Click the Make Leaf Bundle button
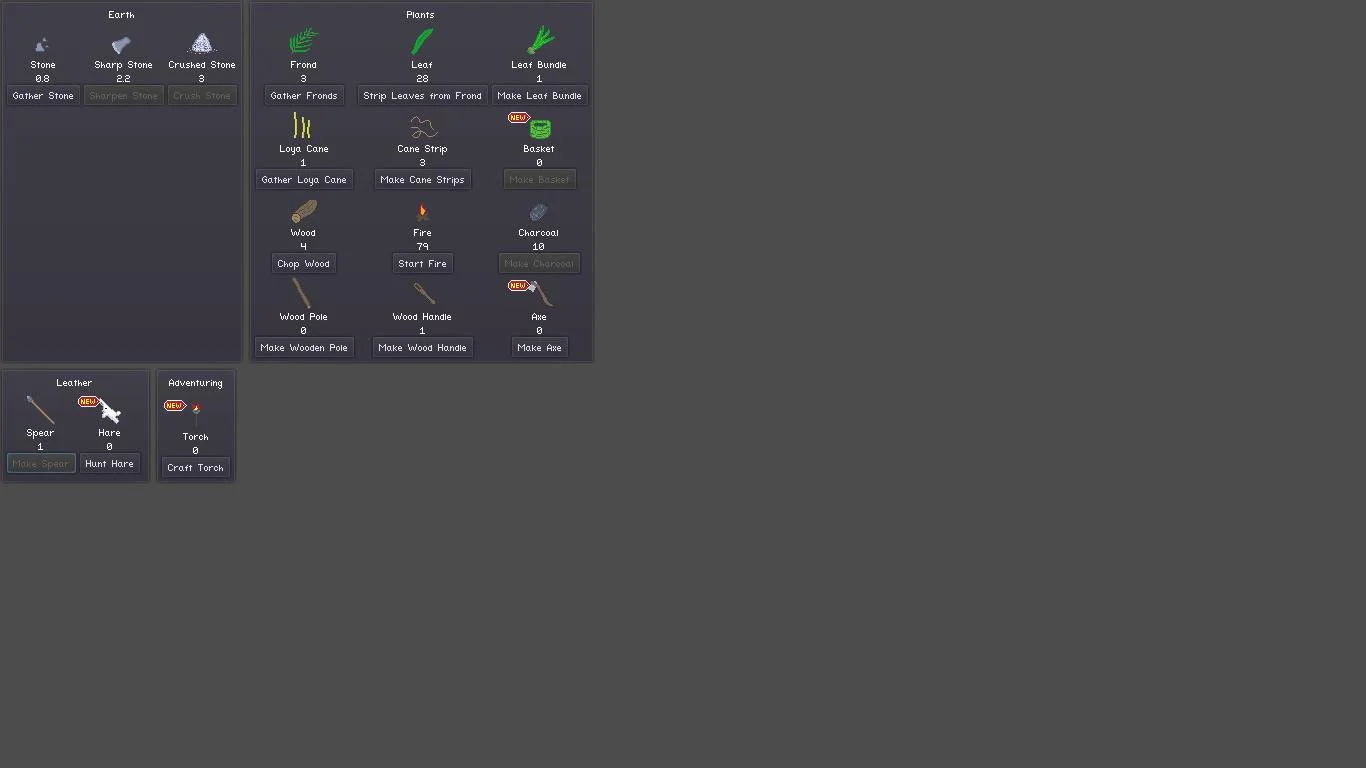1366x768 pixels. tap(539, 96)
